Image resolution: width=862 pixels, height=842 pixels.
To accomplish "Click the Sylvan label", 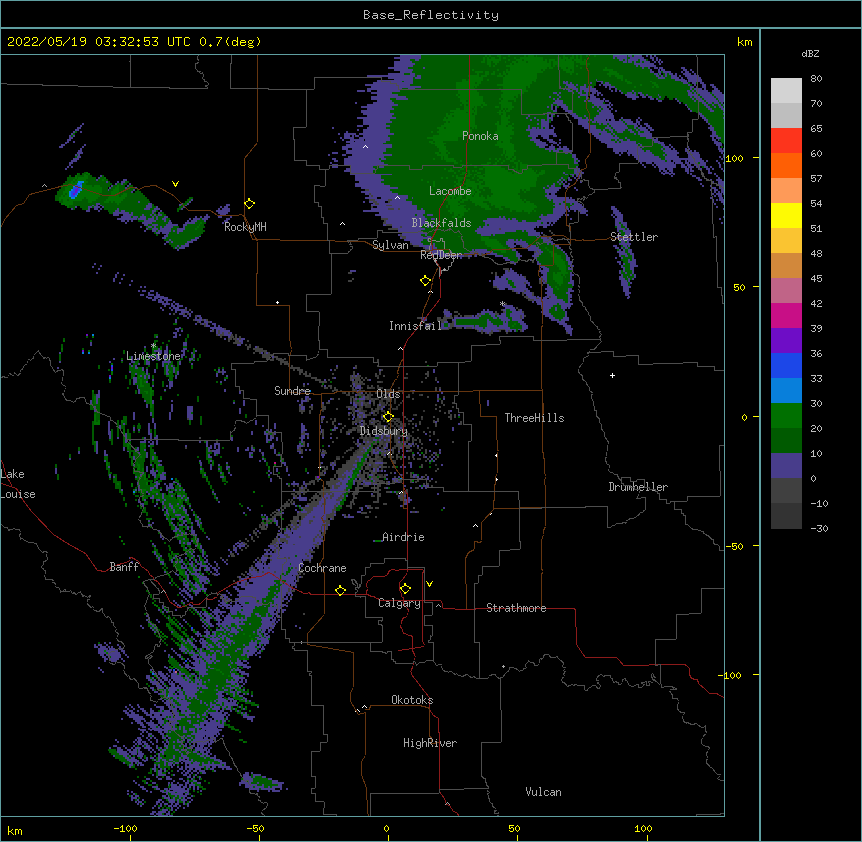I will tap(390, 245).
